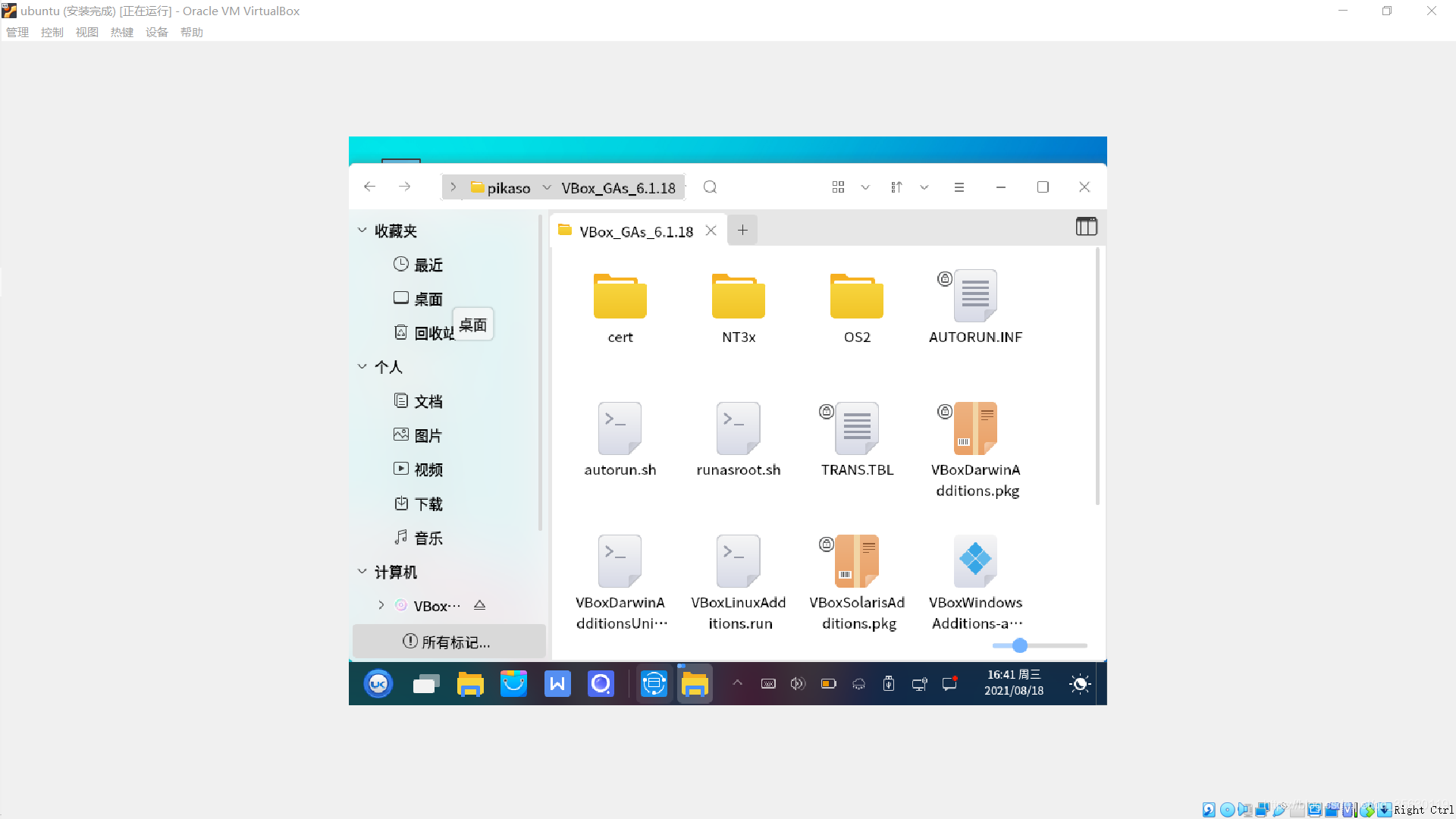Launch WPS Office from the taskbar

tap(557, 683)
